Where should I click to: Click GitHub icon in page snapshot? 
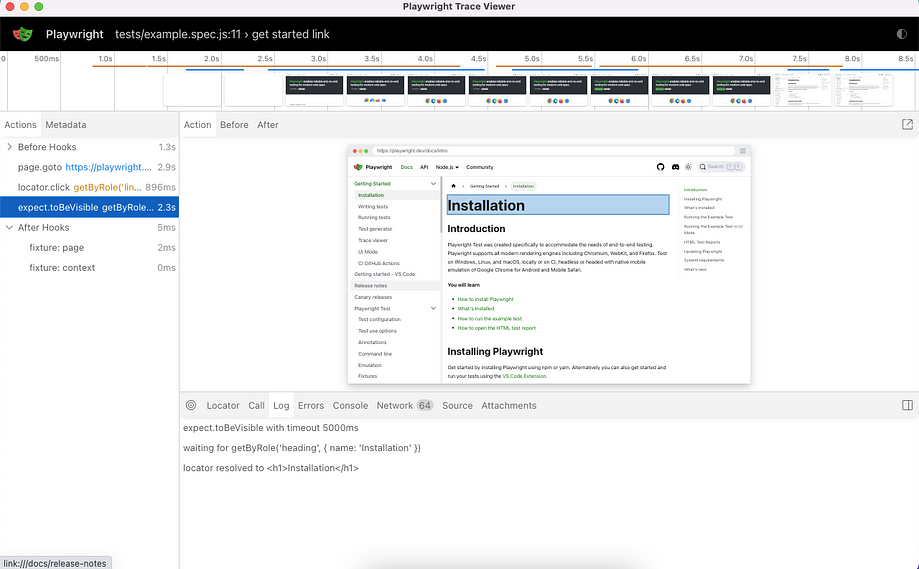[661, 167]
